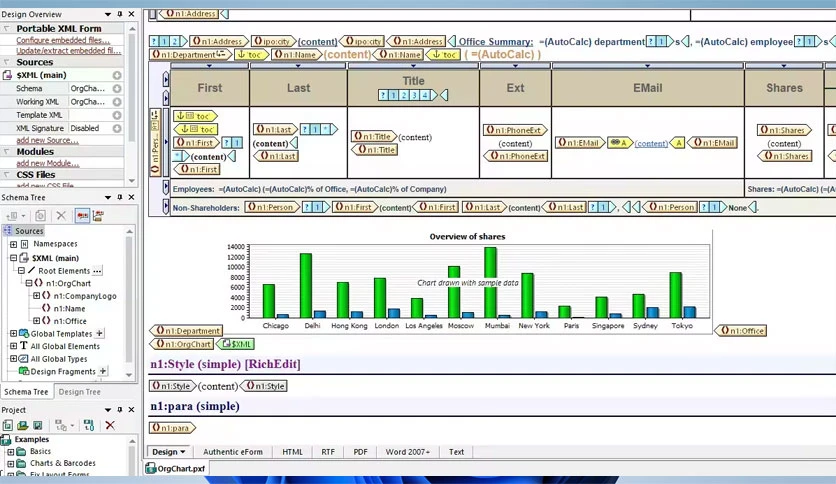The image size is (836, 484).
Task: Click Update/extract embedded files link
Action: 68,51
